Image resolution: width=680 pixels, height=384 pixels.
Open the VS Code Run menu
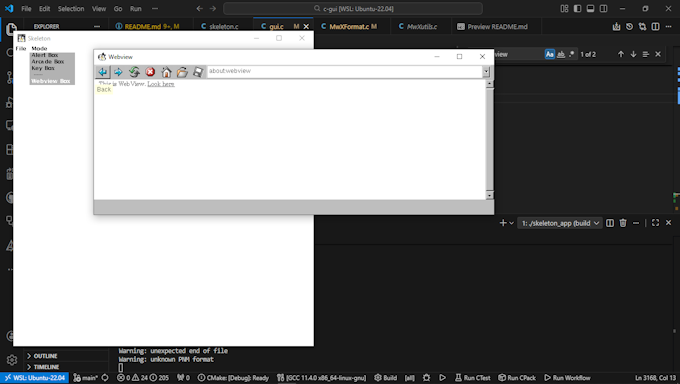[x=136, y=9]
